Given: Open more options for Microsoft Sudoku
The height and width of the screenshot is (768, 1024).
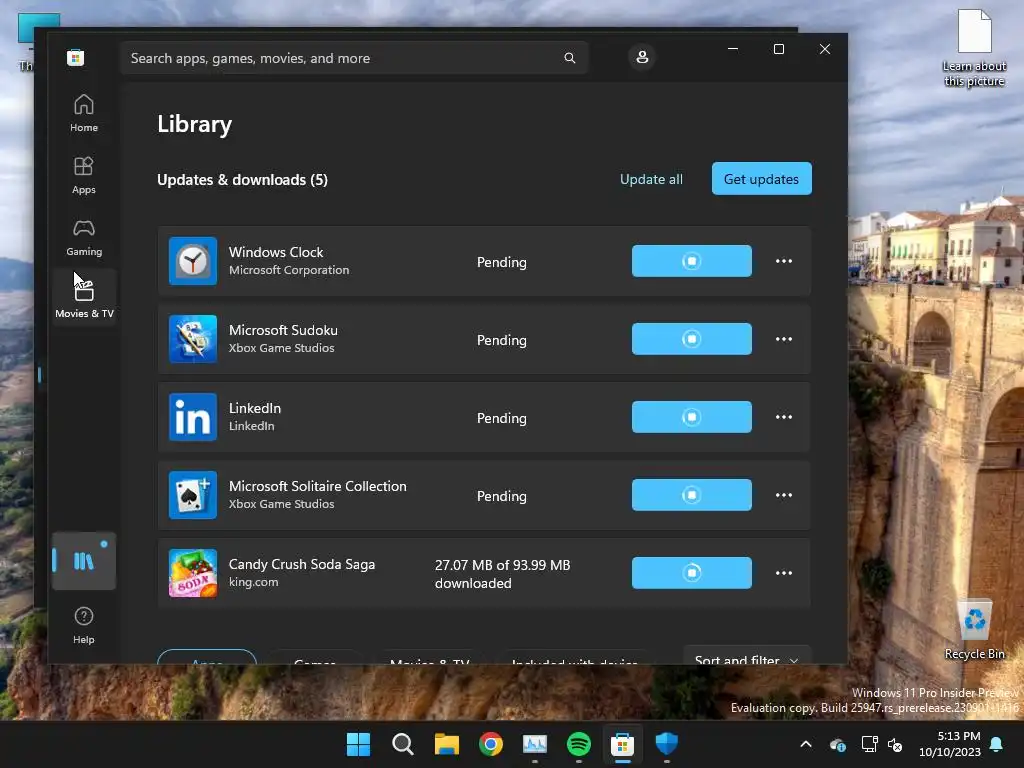Looking at the screenshot, I should [784, 339].
